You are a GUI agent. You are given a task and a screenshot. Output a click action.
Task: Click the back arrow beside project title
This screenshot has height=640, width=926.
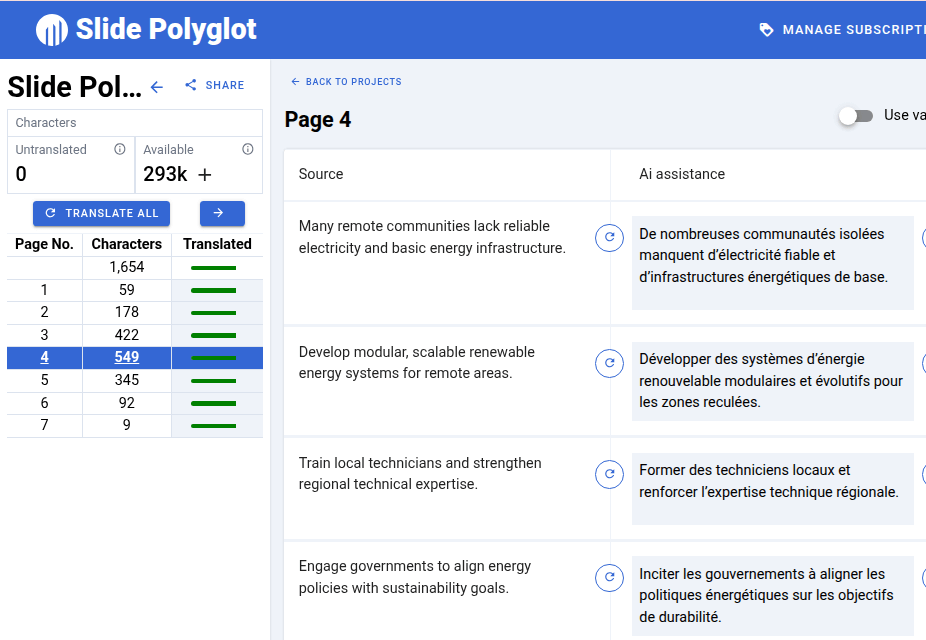click(x=157, y=87)
